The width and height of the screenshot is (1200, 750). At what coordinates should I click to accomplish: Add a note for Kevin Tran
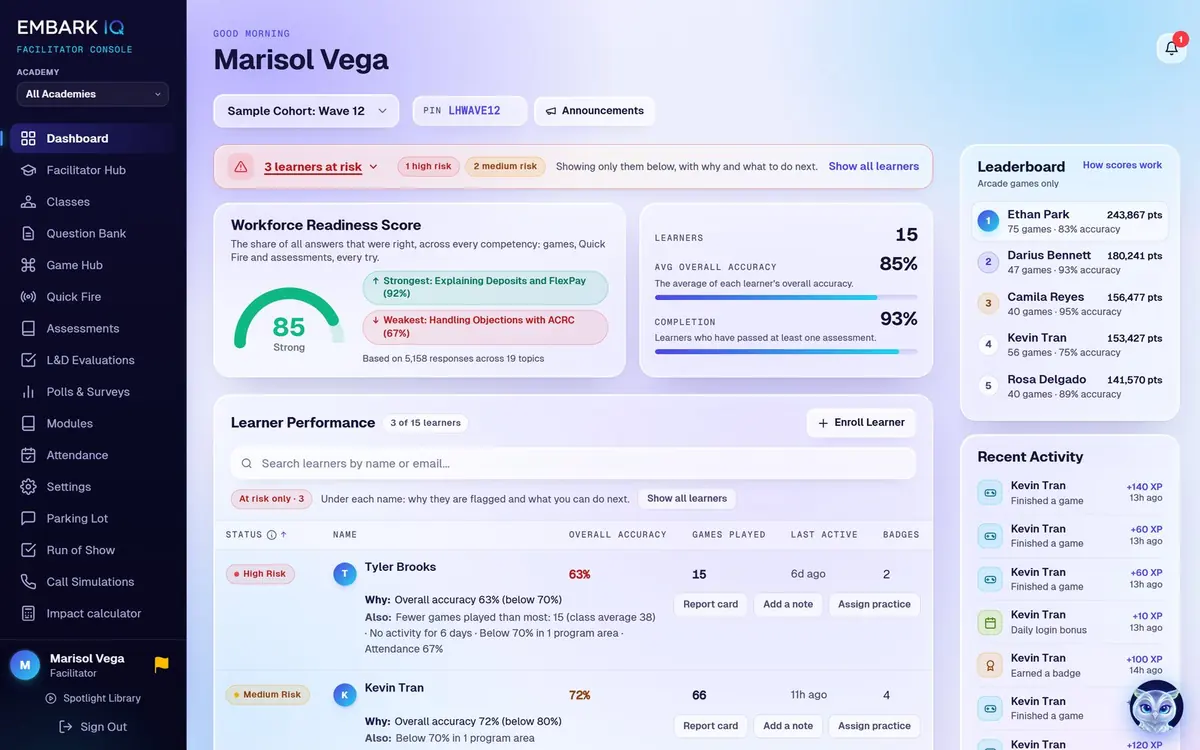788,726
